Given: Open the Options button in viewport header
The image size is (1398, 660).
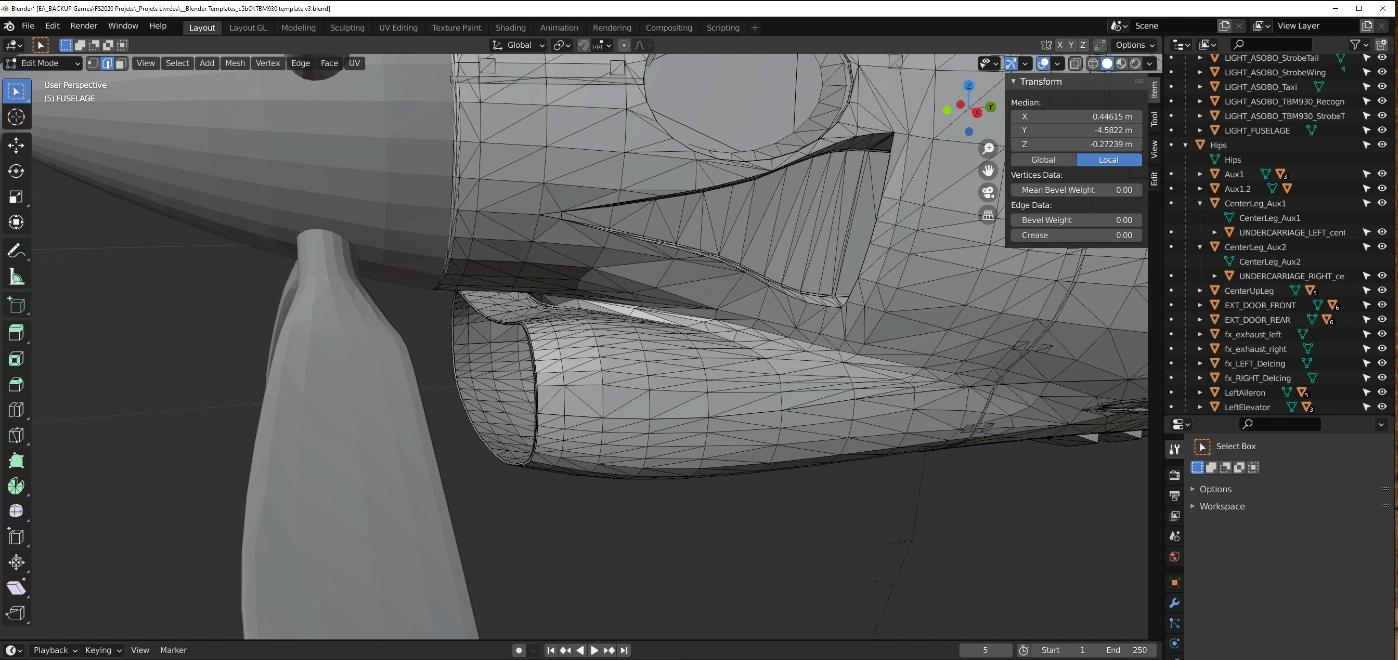Looking at the screenshot, I should [x=1134, y=45].
